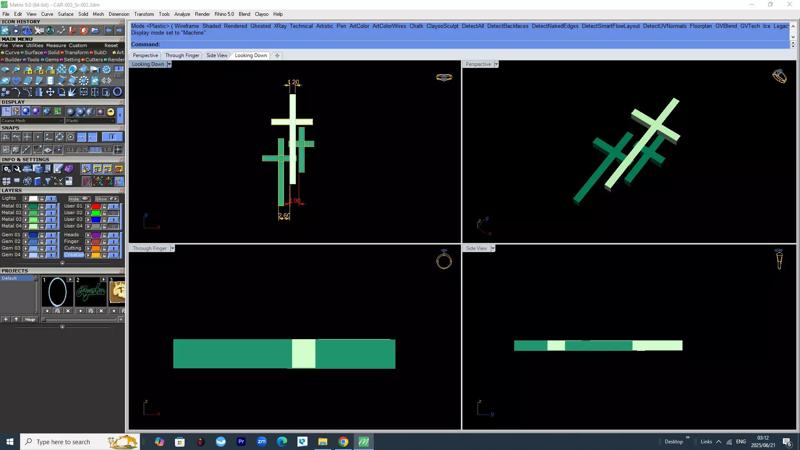Open Microsoft Edge from the taskbar
800x450 pixels.
282,441
